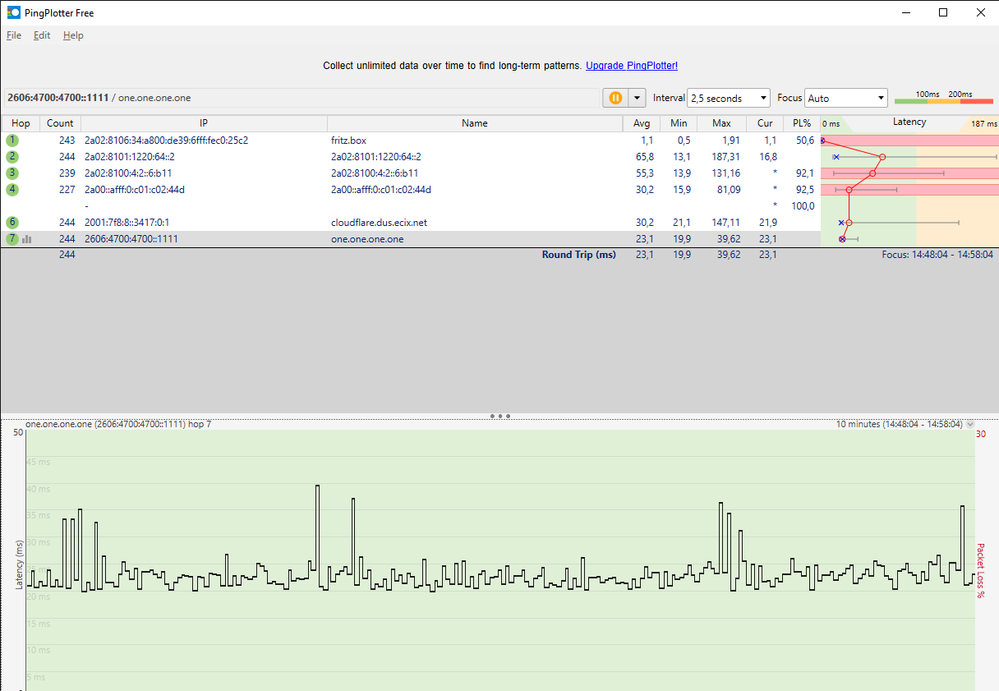
Task: Open the File menu
Action: point(14,36)
